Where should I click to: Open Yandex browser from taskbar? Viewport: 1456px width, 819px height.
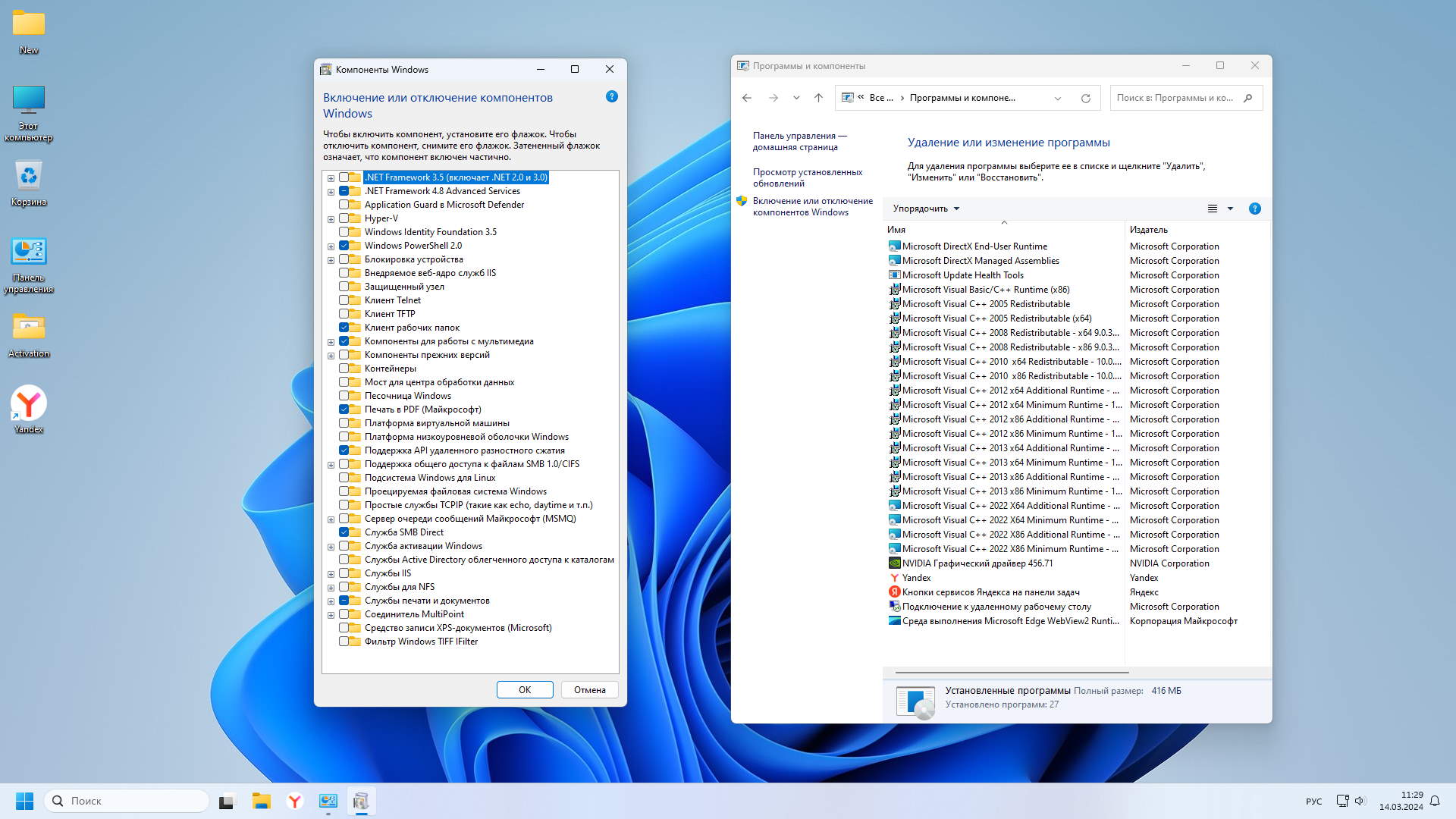point(294,801)
